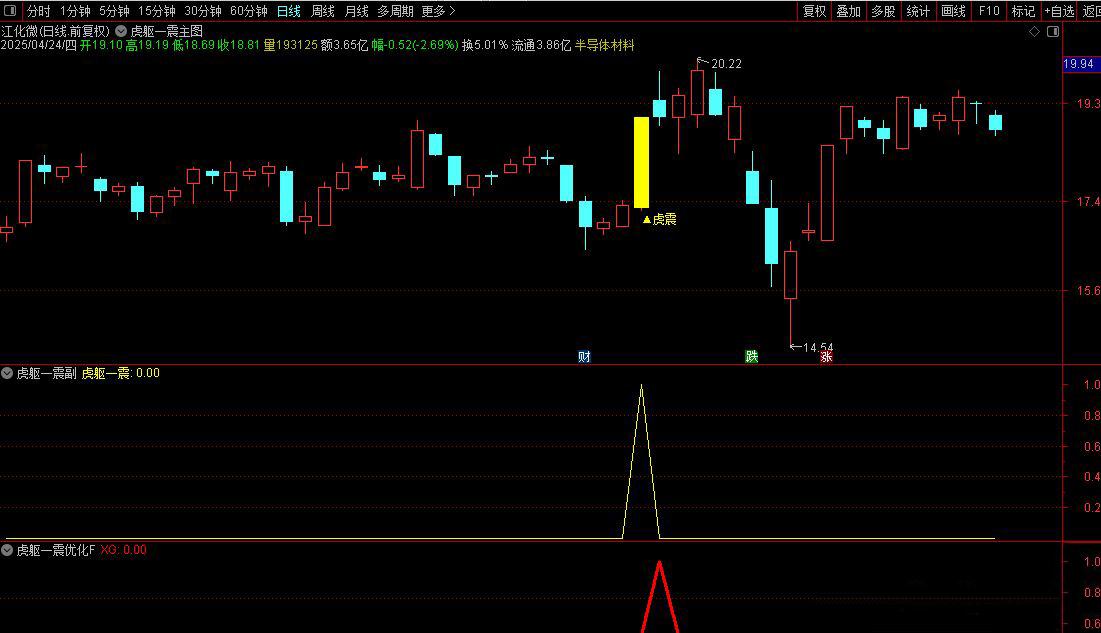
Task: Open the 多周期 multi-period view
Action: coord(395,11)
